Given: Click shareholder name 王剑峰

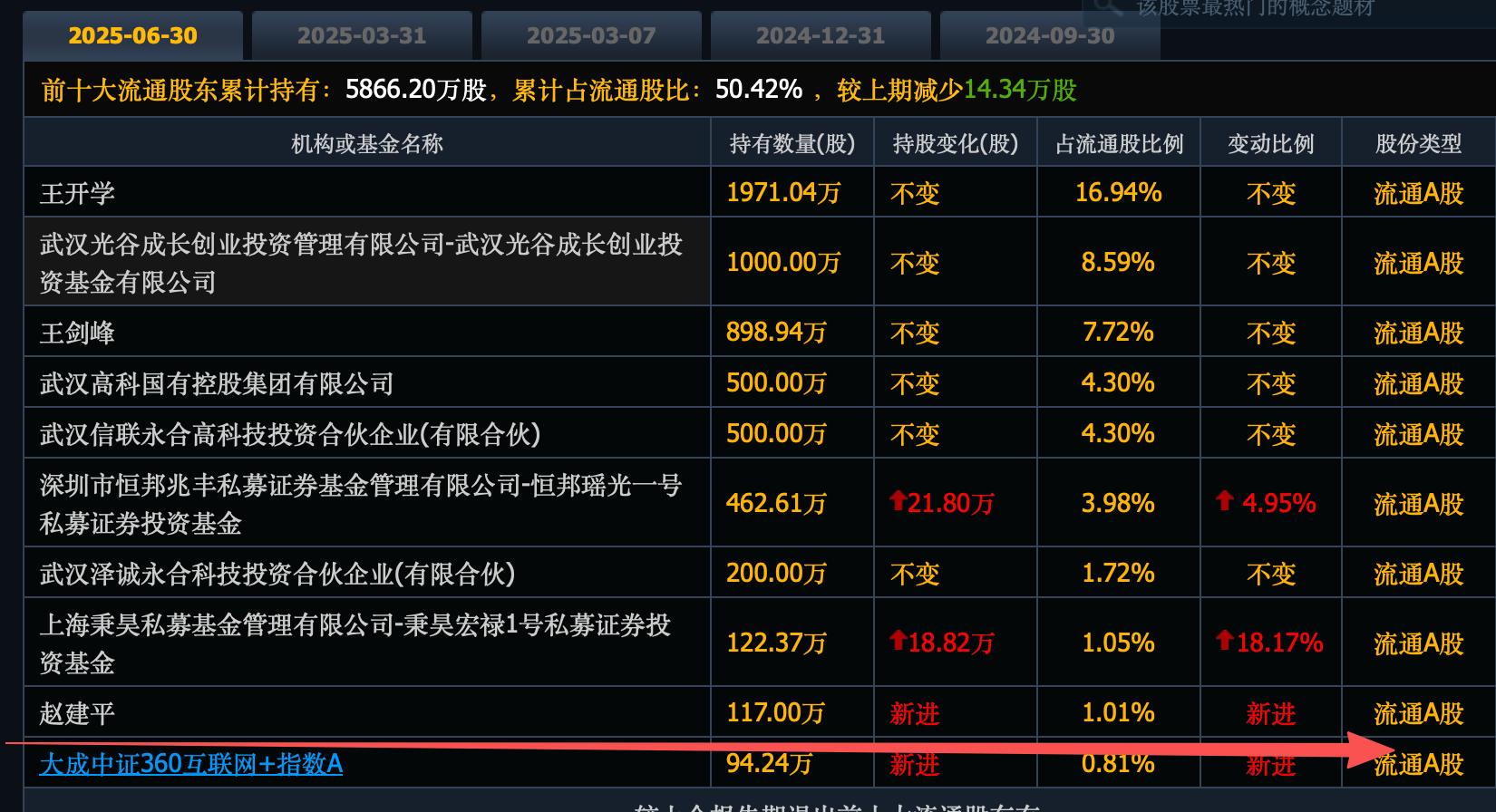Looking at the screenshot, I should click(78, 333).
